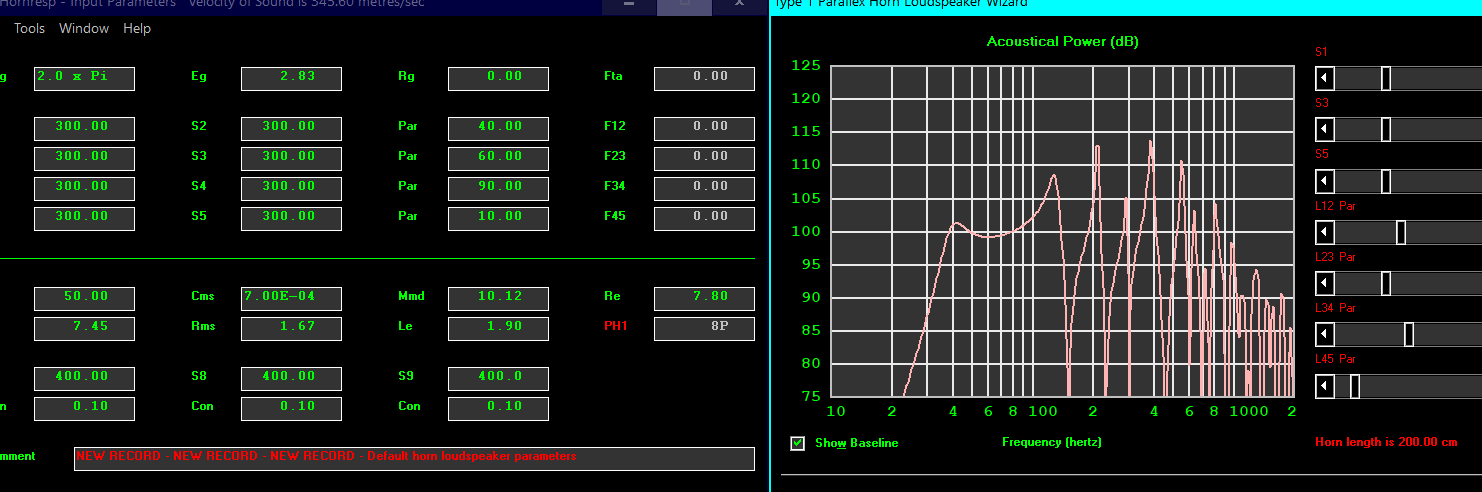1482x492 pixels.
Task: Select the Le field showing 1.90
Action: 498,329
